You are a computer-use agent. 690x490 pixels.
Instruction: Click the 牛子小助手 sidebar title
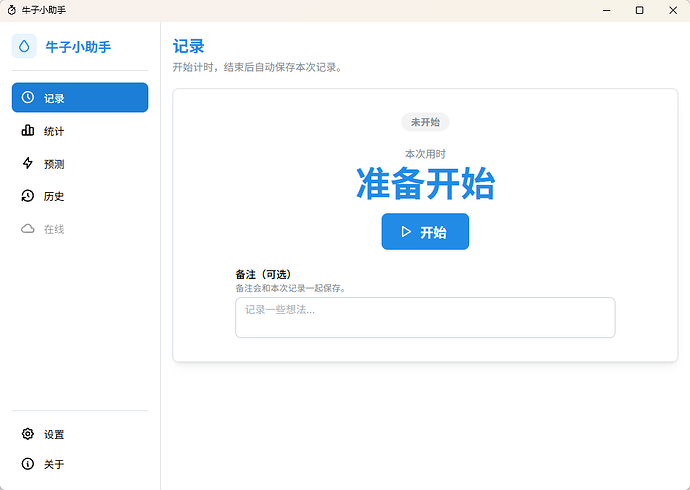coord(78,47)
